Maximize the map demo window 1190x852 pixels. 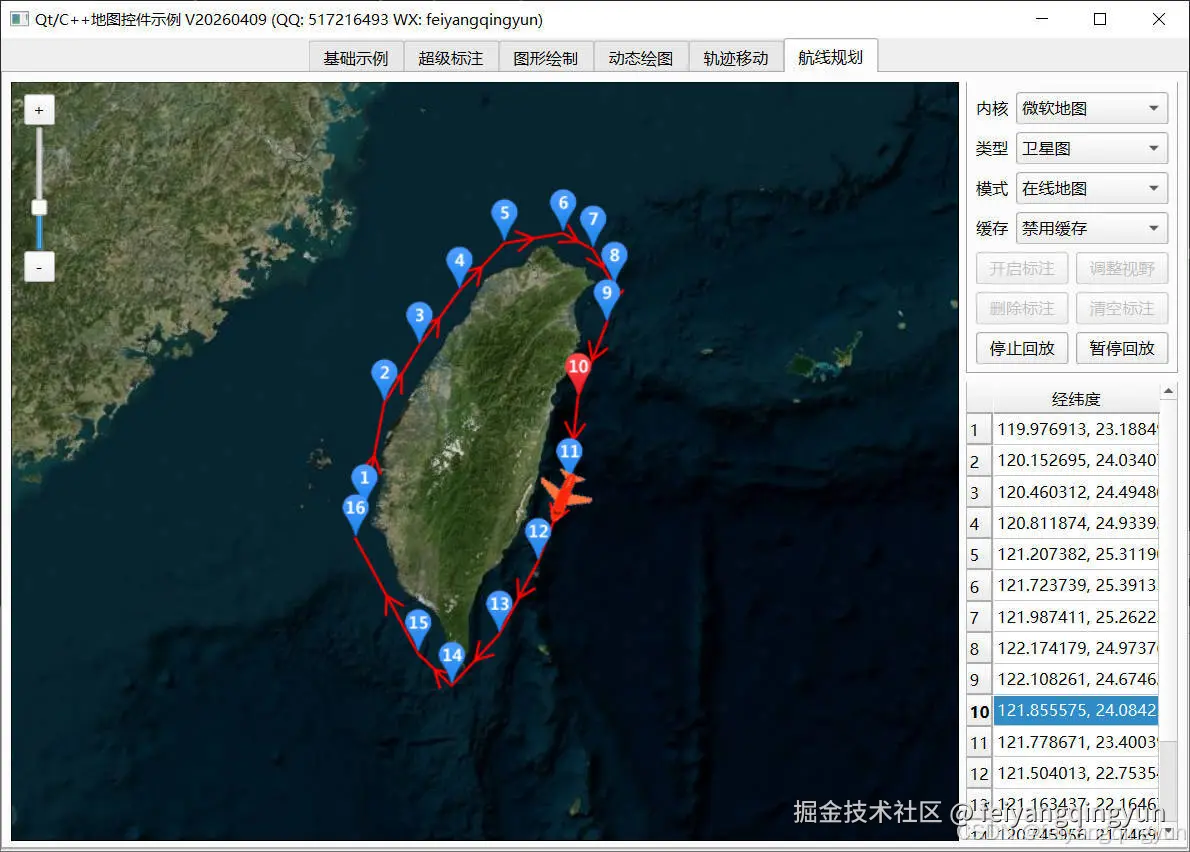click(1100, 19)
